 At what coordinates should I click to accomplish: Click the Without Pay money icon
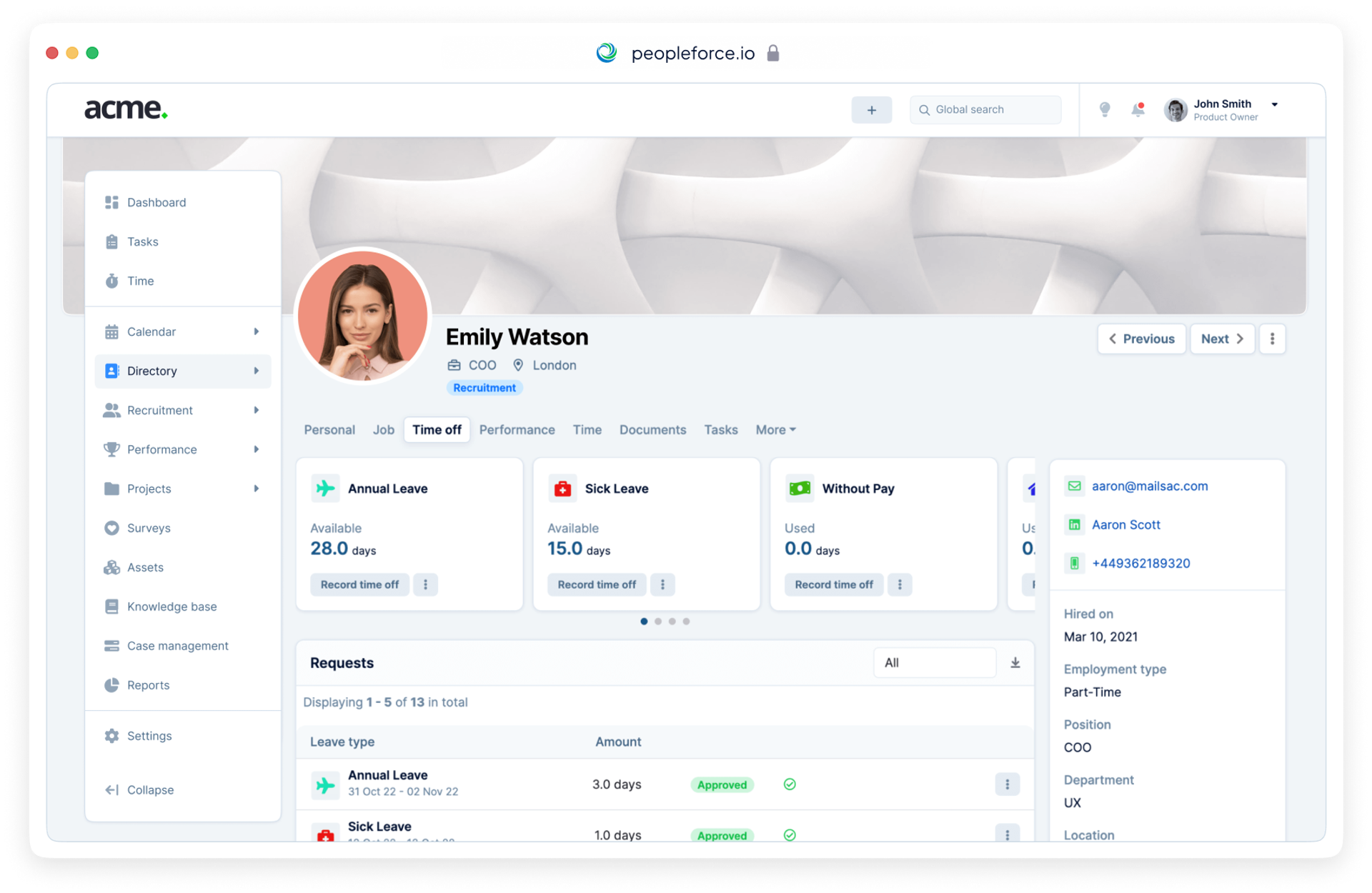800,489
